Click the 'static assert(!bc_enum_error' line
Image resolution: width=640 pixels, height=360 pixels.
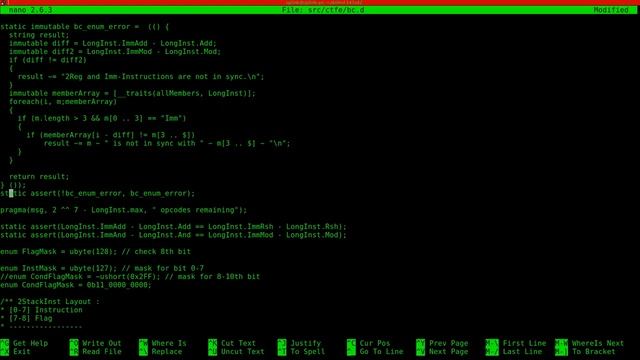(98, 193)
